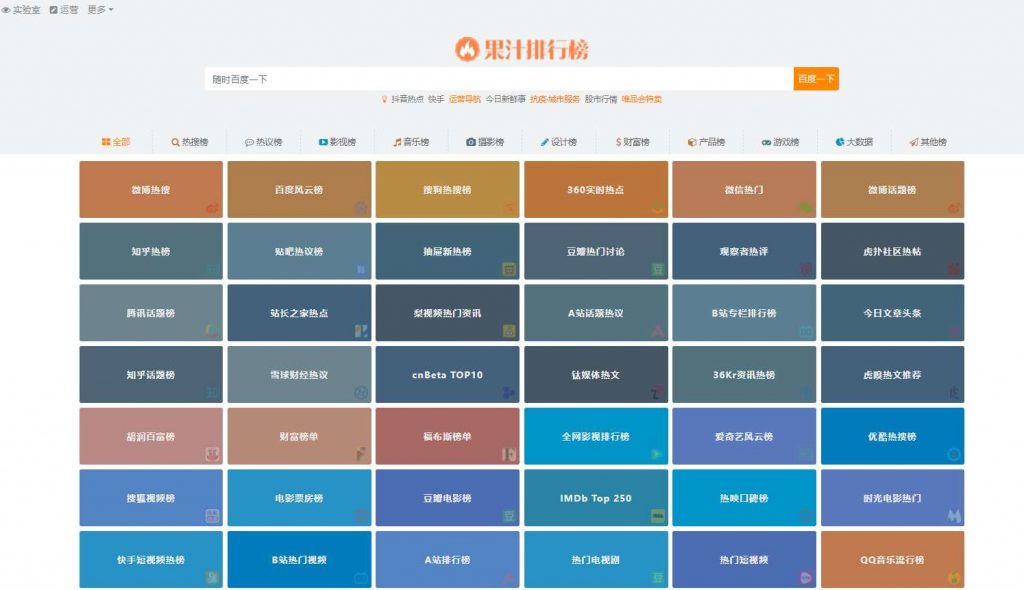This screenshot has height=590, width=1024.
Task: Click the QQ Music icon on QQ音乐流行榜 card
Action: 954,578
